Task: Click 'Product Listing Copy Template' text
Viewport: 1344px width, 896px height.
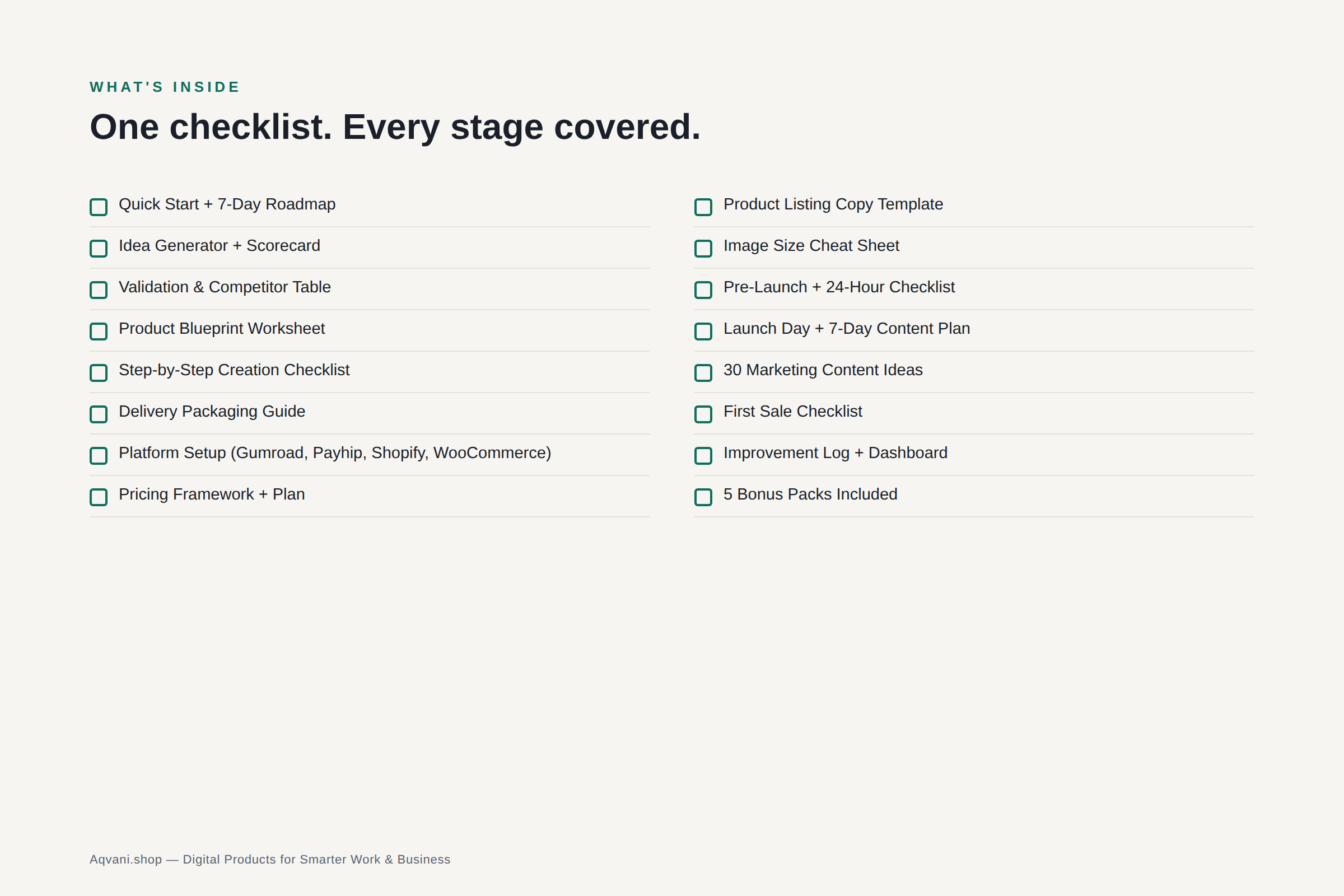Action: [833, 204]
